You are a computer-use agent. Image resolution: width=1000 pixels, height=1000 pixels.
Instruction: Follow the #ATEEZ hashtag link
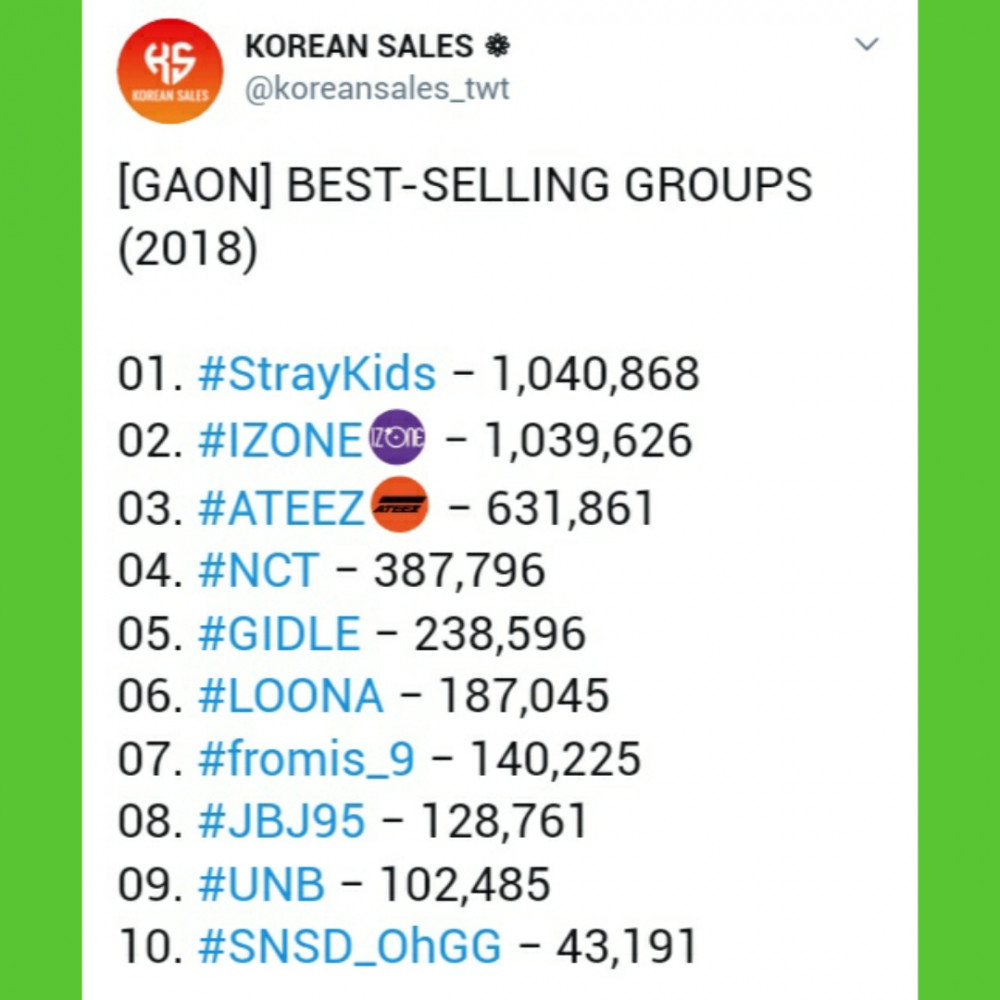(x=281, y=508)
